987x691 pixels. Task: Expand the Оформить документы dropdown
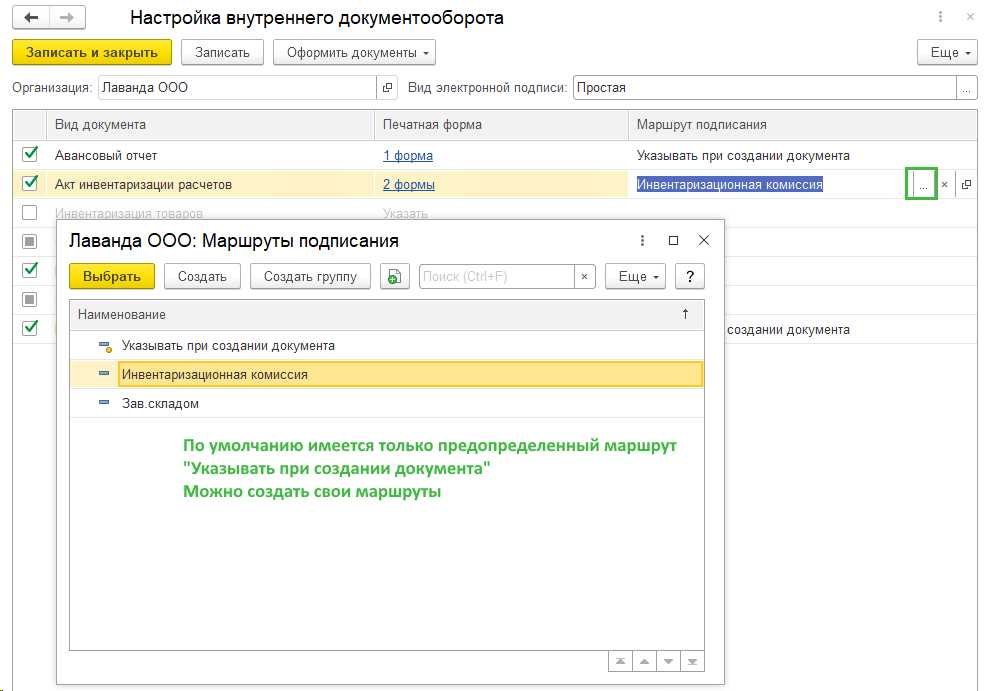click(354, 52)
